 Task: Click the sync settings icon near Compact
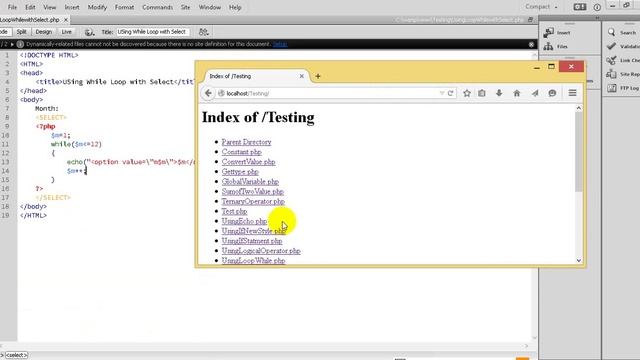pos(580,7)
